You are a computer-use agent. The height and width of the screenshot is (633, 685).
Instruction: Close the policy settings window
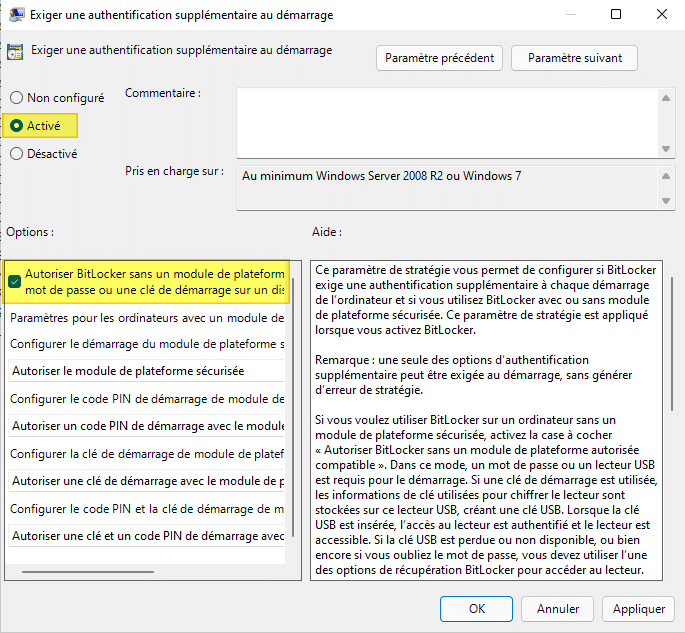(x=662, y=14)
